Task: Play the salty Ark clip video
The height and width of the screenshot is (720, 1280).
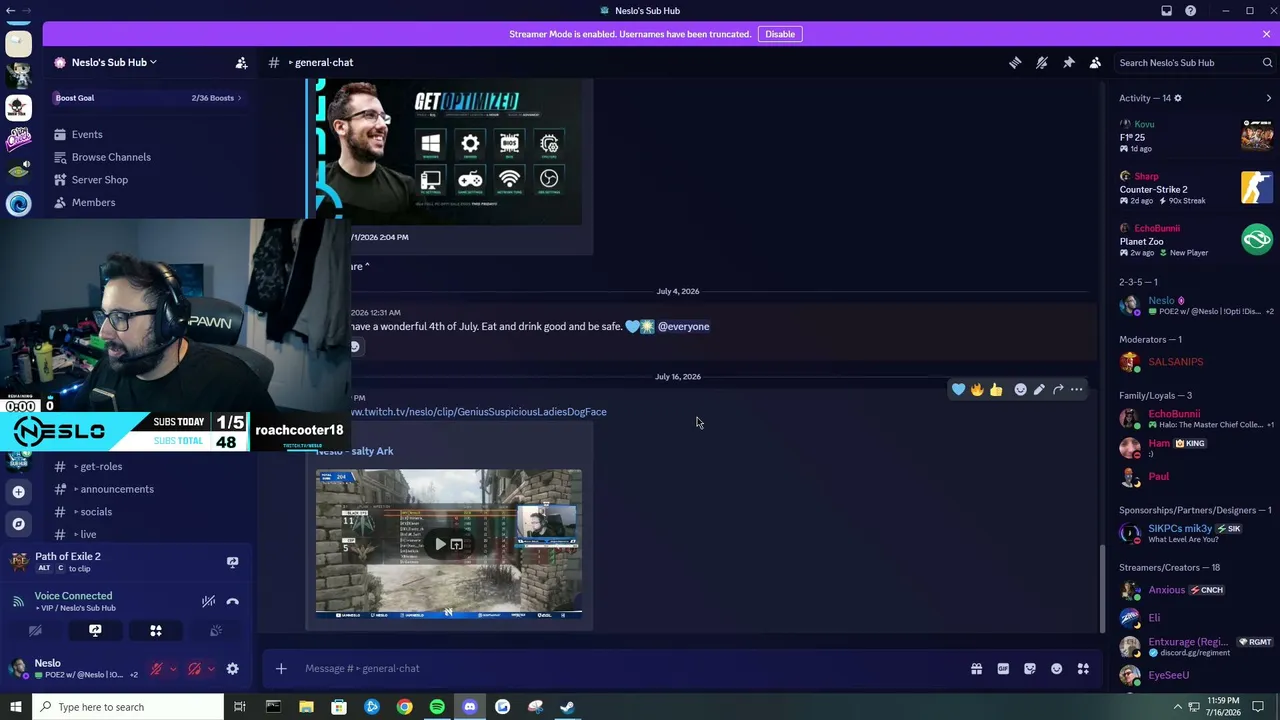Action: [441, 544]
